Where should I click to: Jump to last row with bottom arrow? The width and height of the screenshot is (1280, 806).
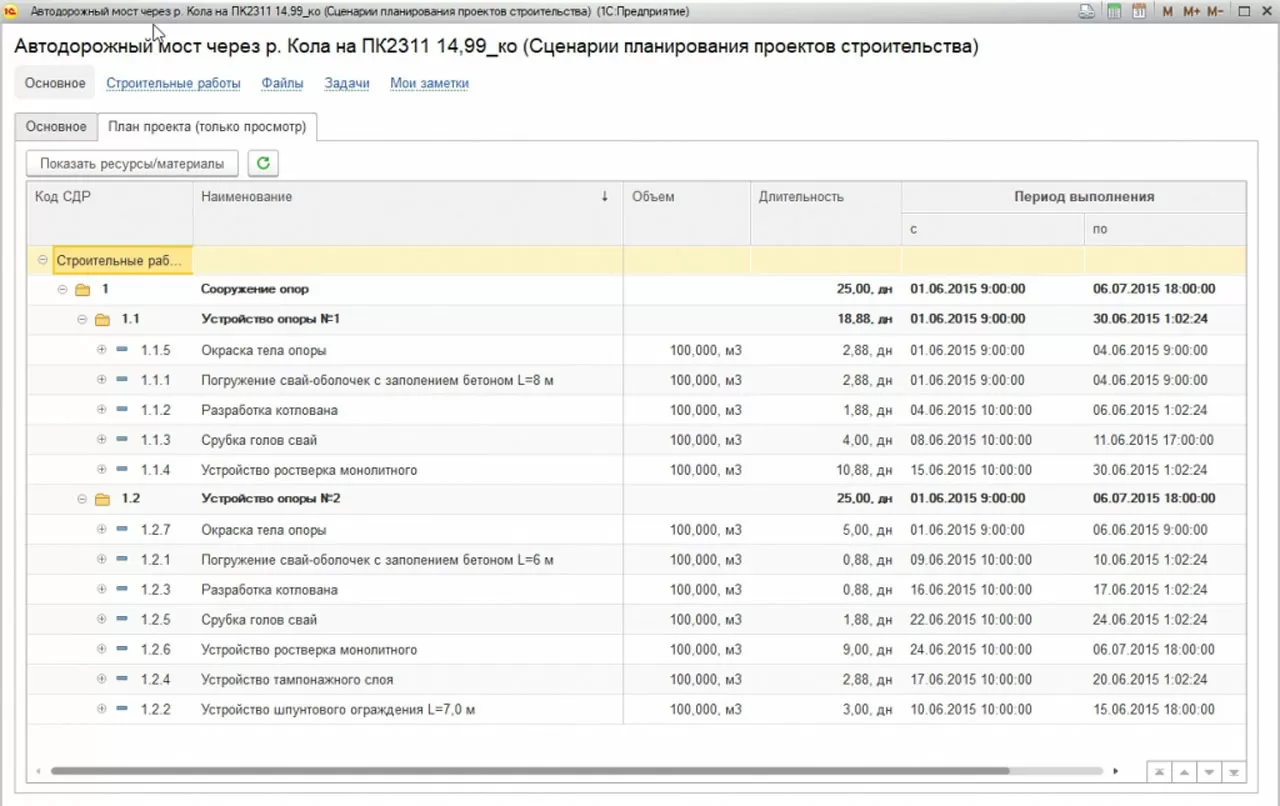point(1236,772)
